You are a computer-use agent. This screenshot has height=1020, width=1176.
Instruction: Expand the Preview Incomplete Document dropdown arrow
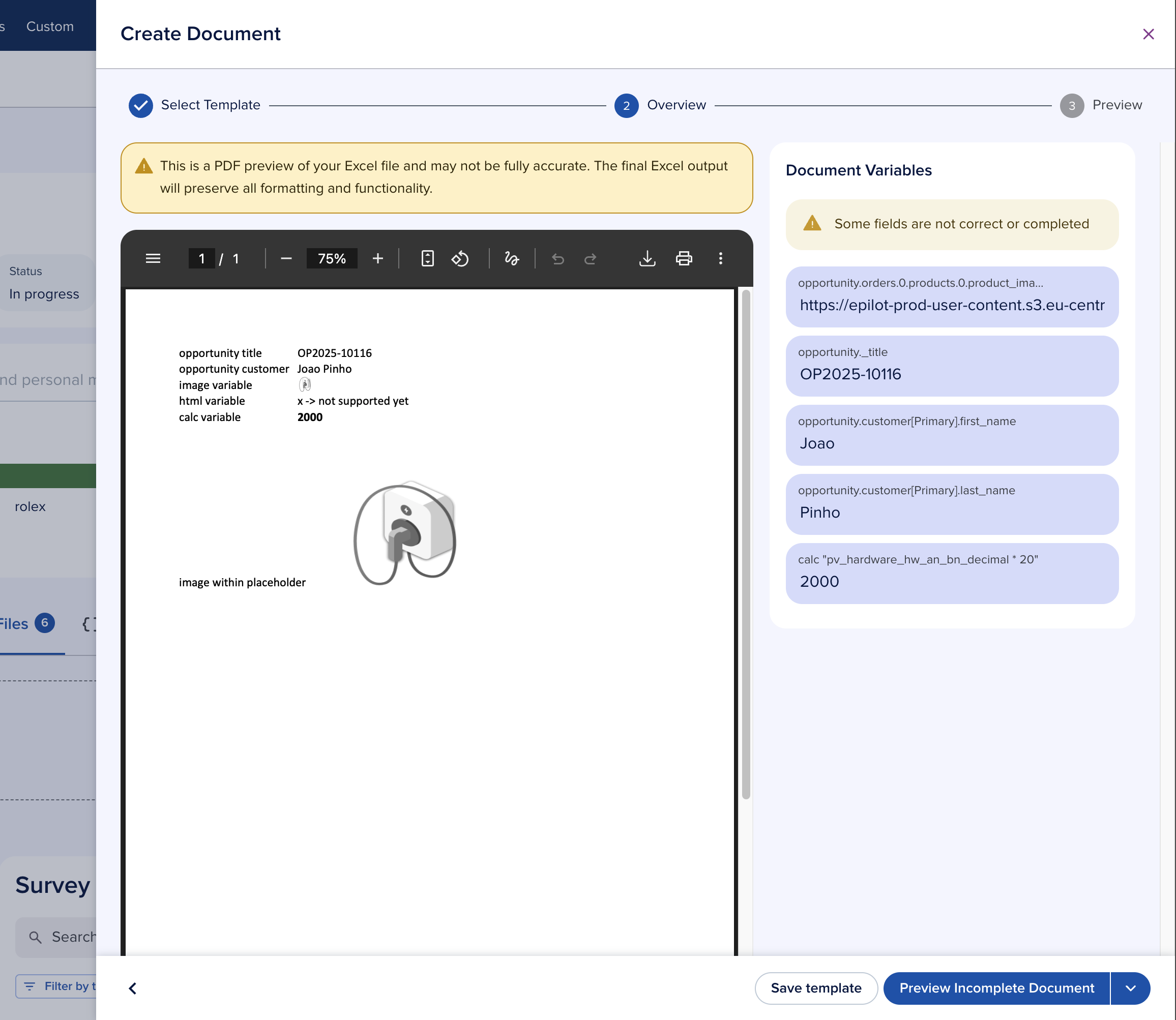point(1130,988)
